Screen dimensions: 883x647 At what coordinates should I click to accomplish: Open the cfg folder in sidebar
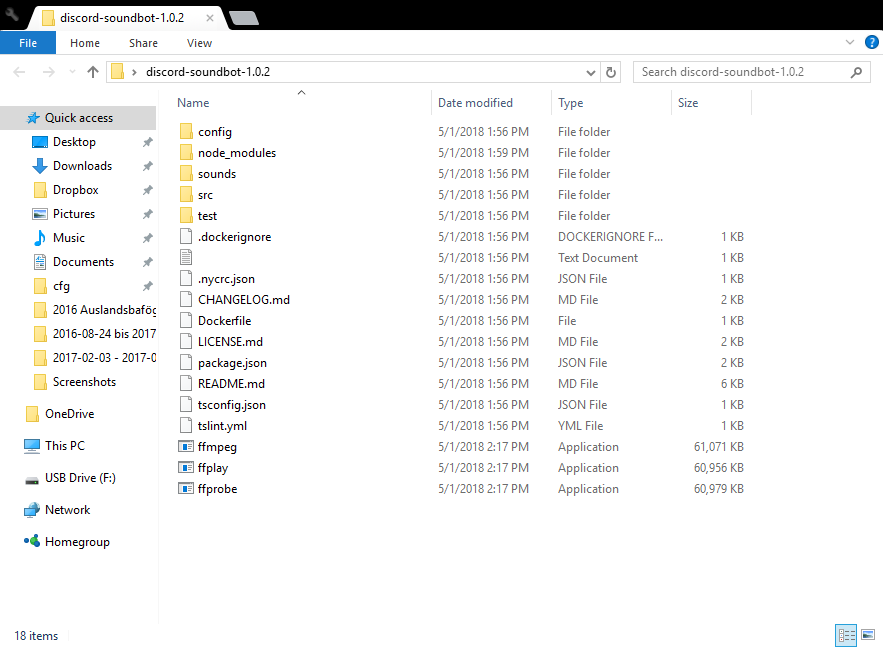[x=61, y=286]
